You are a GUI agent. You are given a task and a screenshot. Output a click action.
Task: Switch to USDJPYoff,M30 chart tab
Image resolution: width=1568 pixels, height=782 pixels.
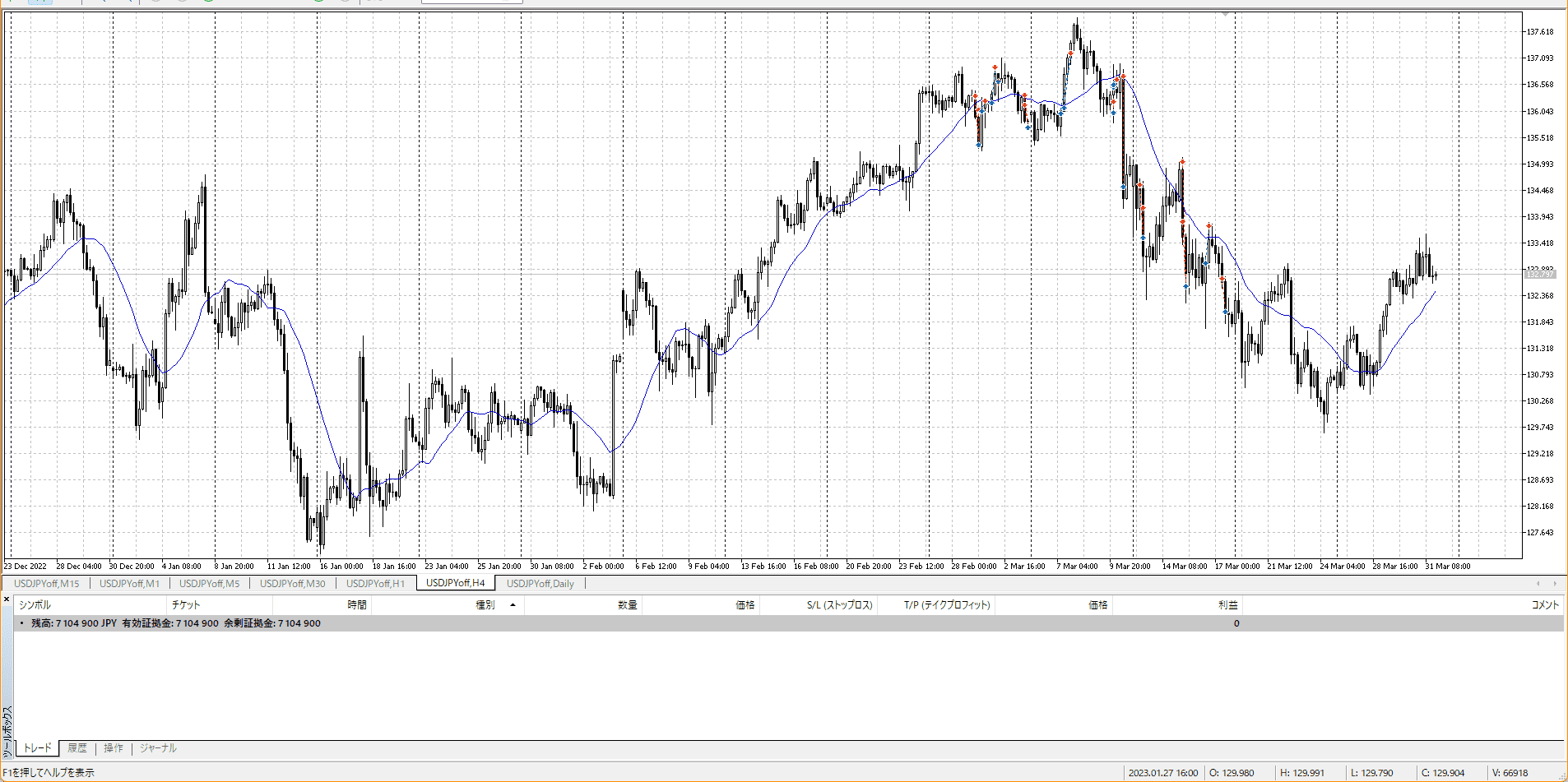[292, 584]
